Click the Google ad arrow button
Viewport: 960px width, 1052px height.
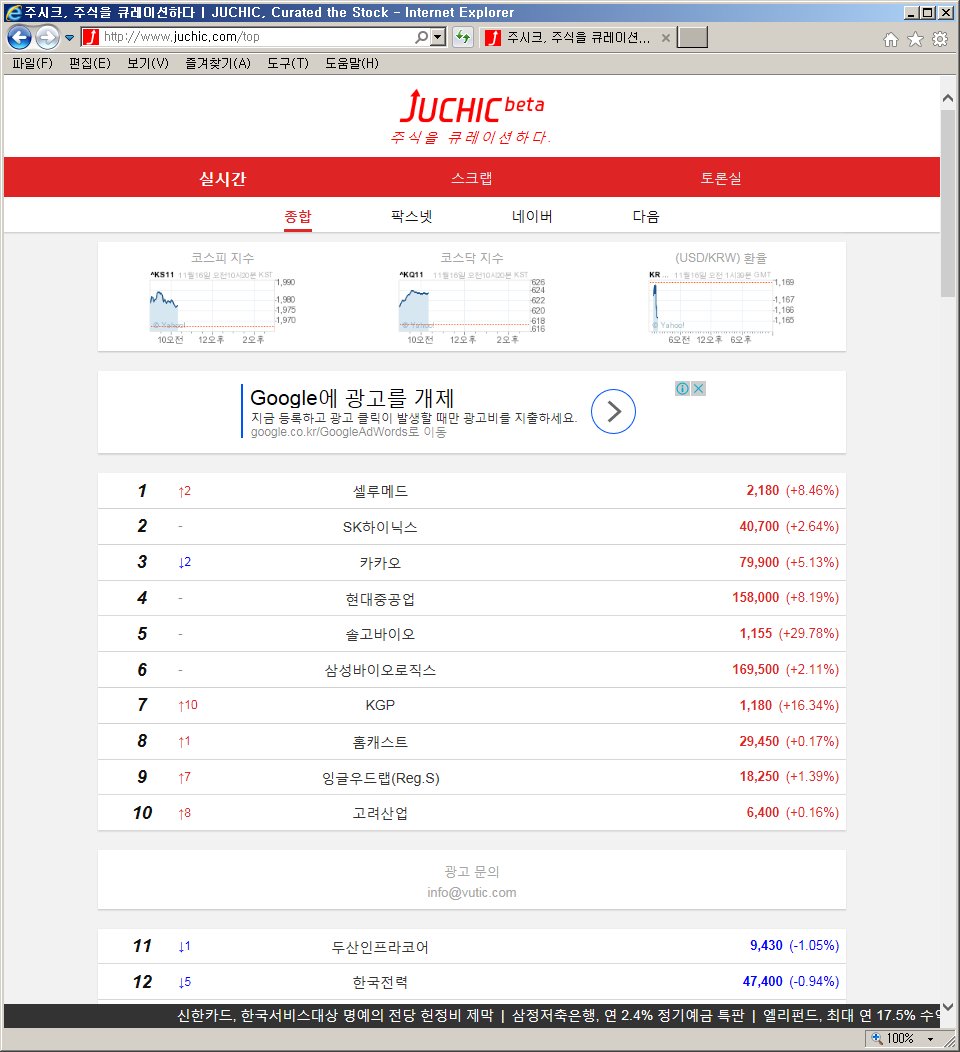pyautogui.click(x=613, y=411)
